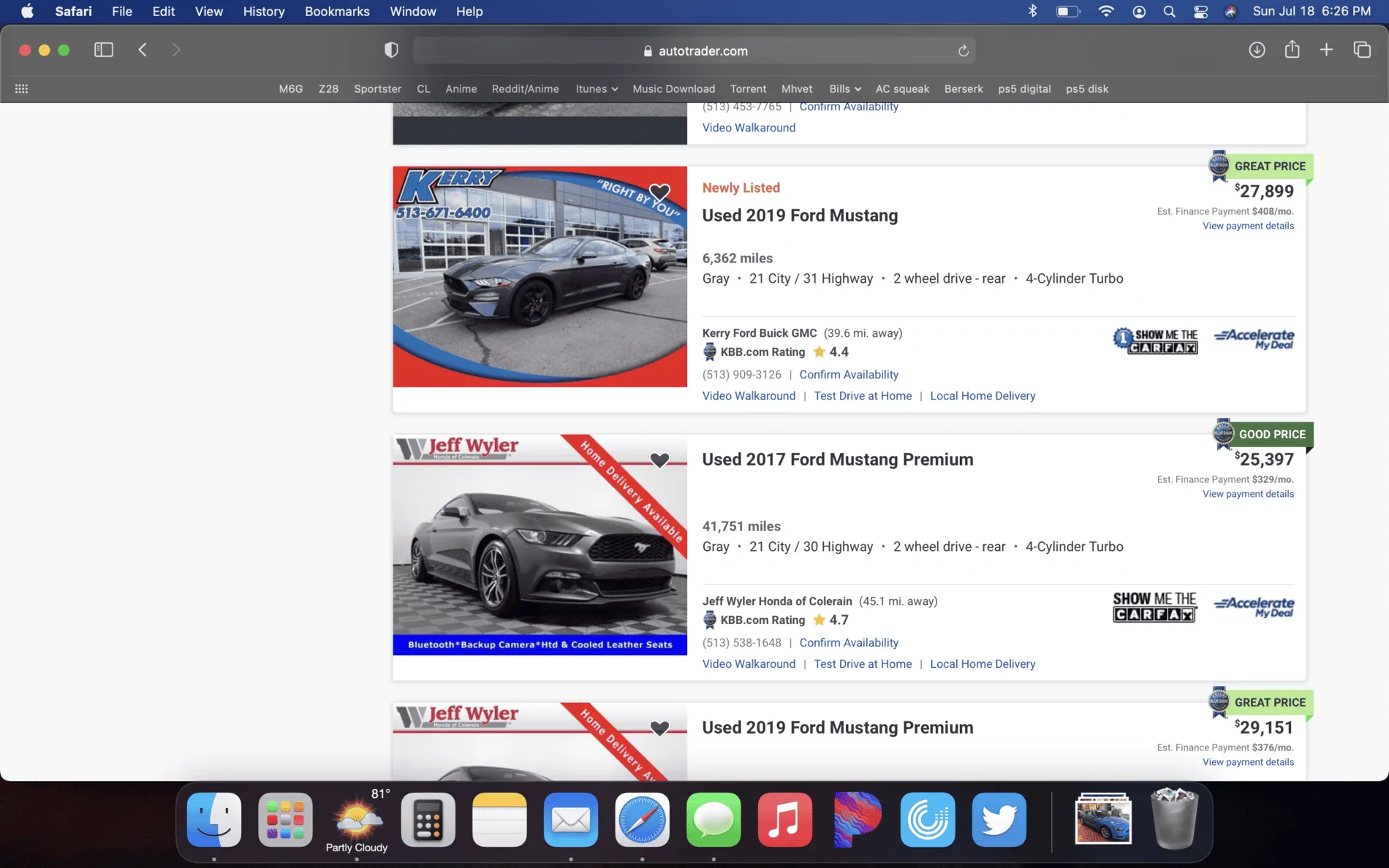
Task: Save the 2017 Ford Mustang Premium heart
Action: coord(659,460)
